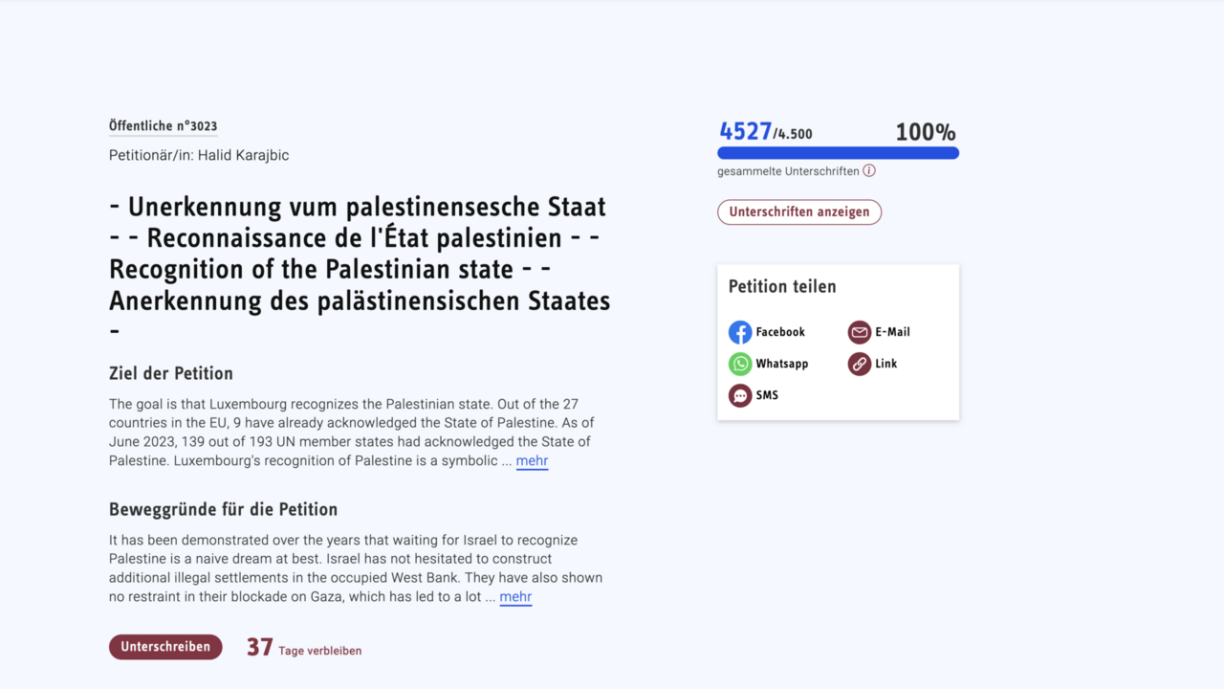The image size is (1224, 689).
Task: Expand Beweggründe text via mehr link
Action: (x=515, y=597)
